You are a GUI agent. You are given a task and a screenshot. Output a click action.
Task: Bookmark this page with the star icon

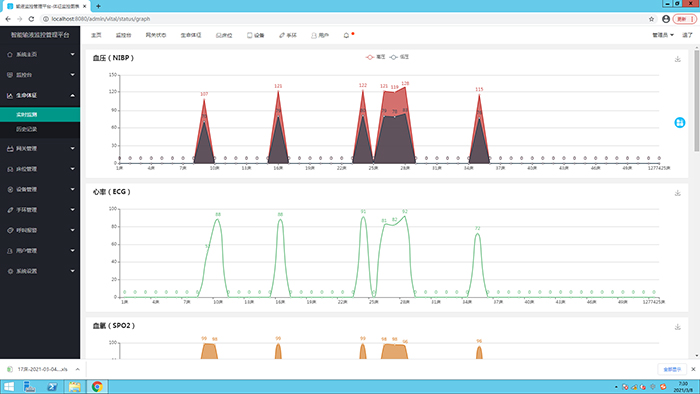click(651, 19)
